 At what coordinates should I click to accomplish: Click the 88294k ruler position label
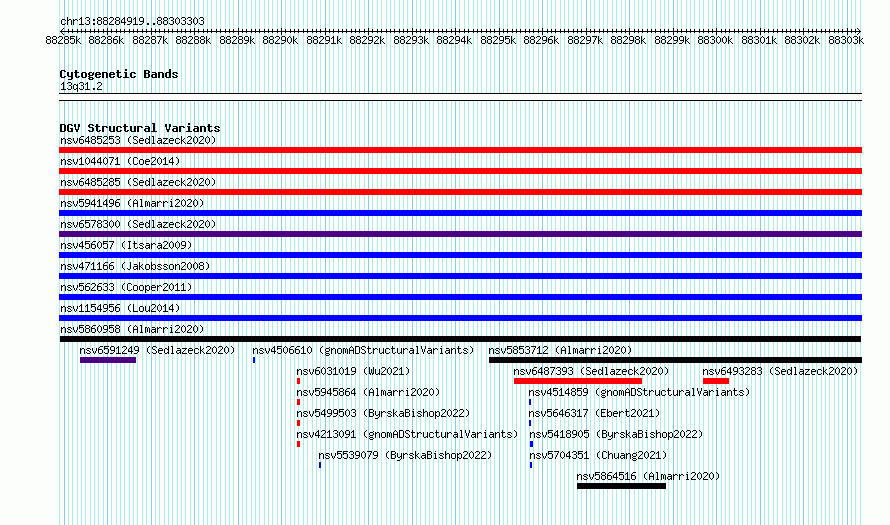click(454, 40)
